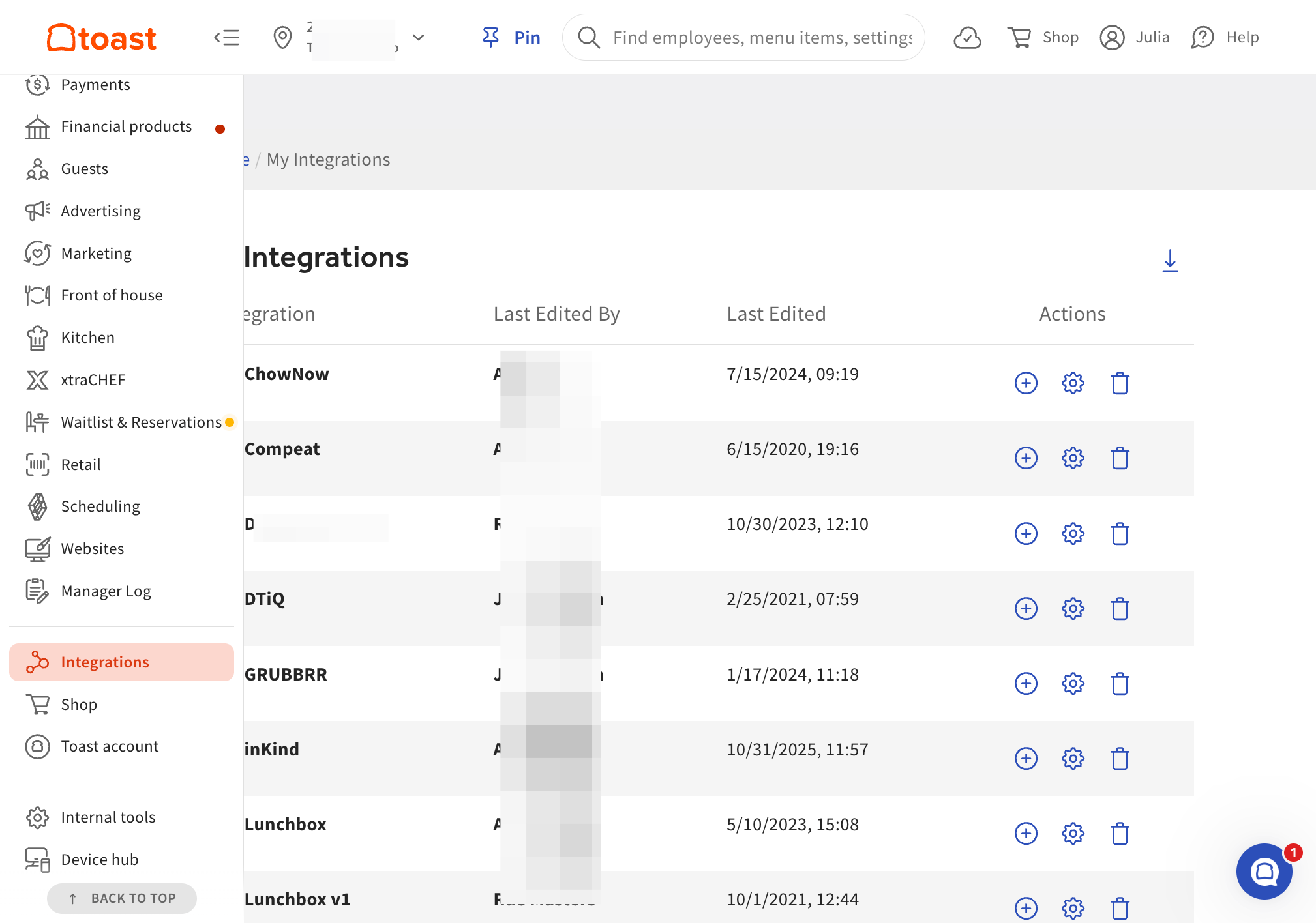Open DTiQ integration settings gear

point(1073,609)
